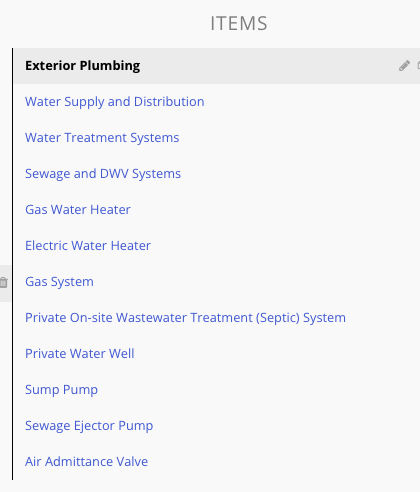
Task: Open Water Supply and Distribution
Action: click(x=115, y=102)
